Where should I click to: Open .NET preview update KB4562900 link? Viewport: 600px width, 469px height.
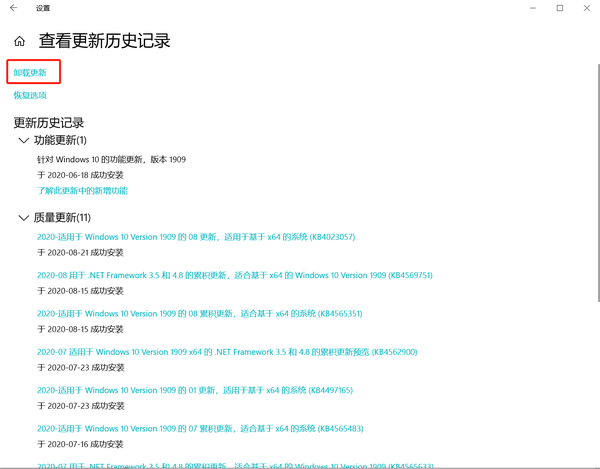(x=227, y=352)
